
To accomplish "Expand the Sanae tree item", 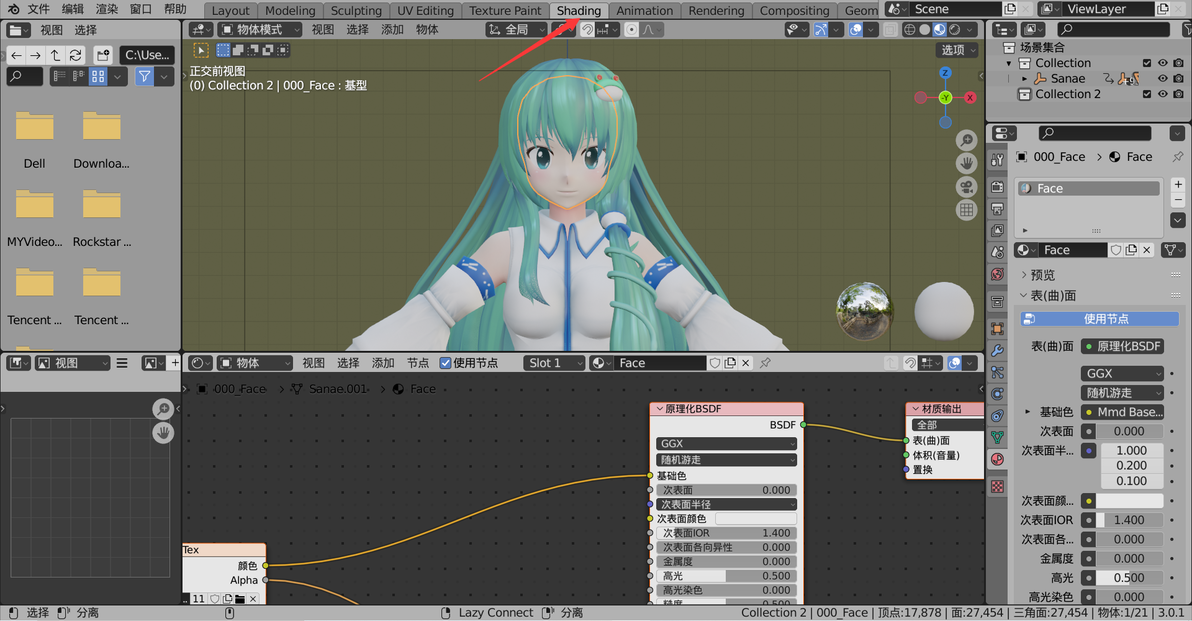I will coord(1025,78).
